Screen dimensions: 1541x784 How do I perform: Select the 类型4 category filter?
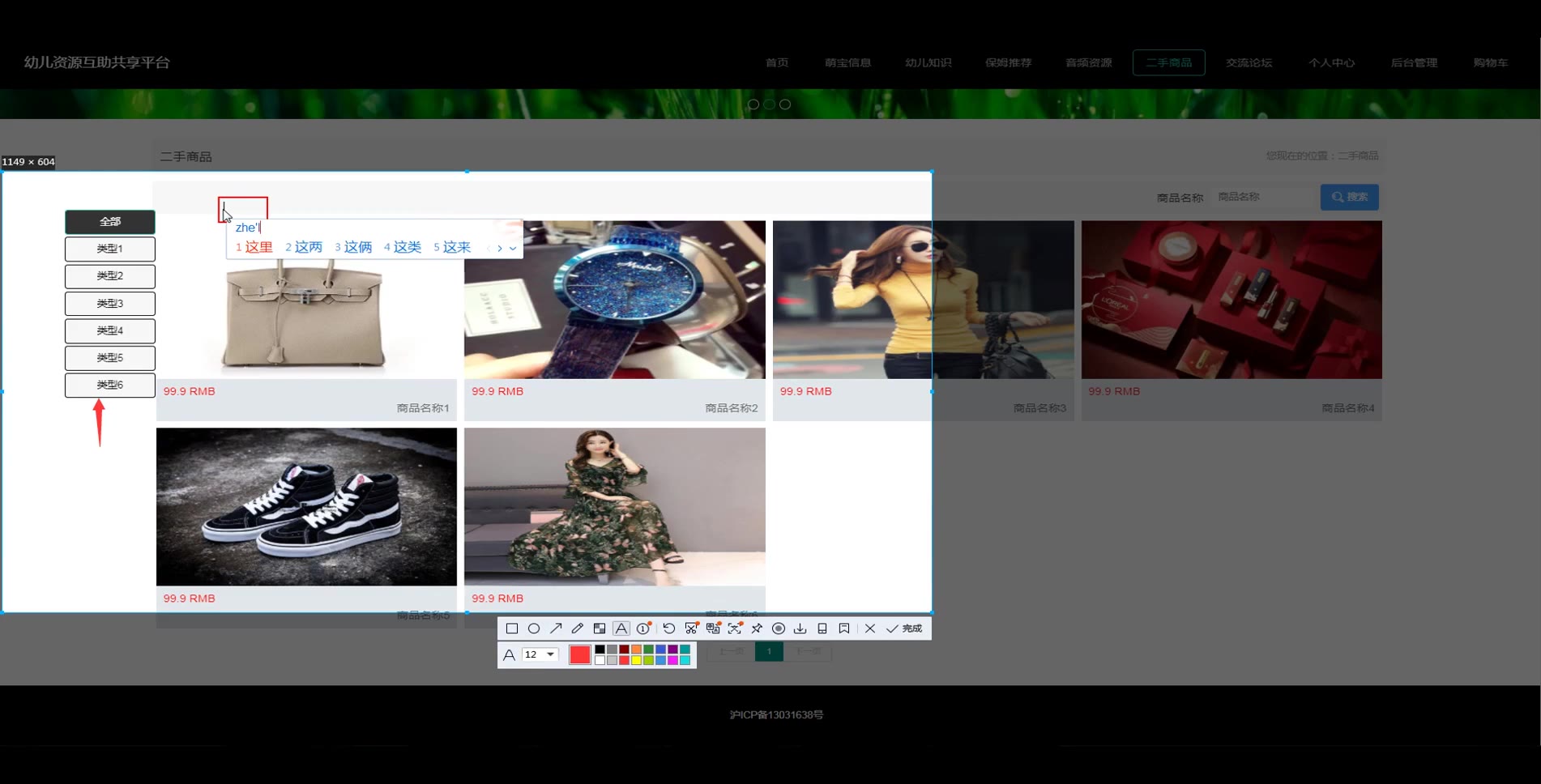click(x=110, y=330)
